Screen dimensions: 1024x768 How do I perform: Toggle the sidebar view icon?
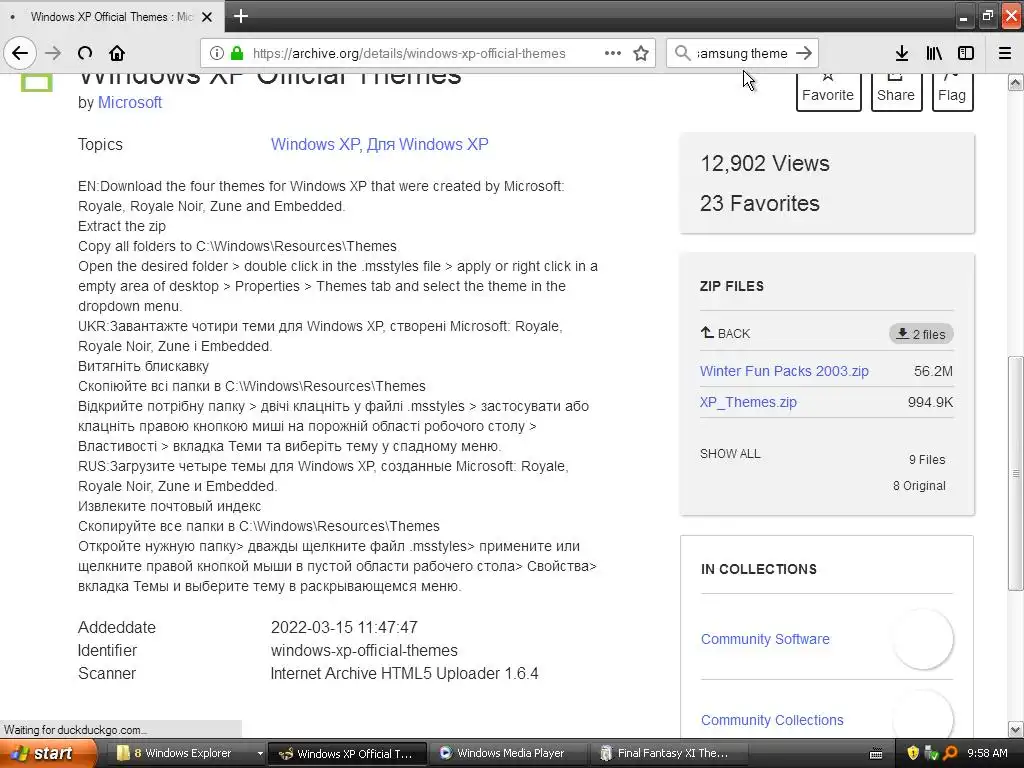tap(966, 53)
